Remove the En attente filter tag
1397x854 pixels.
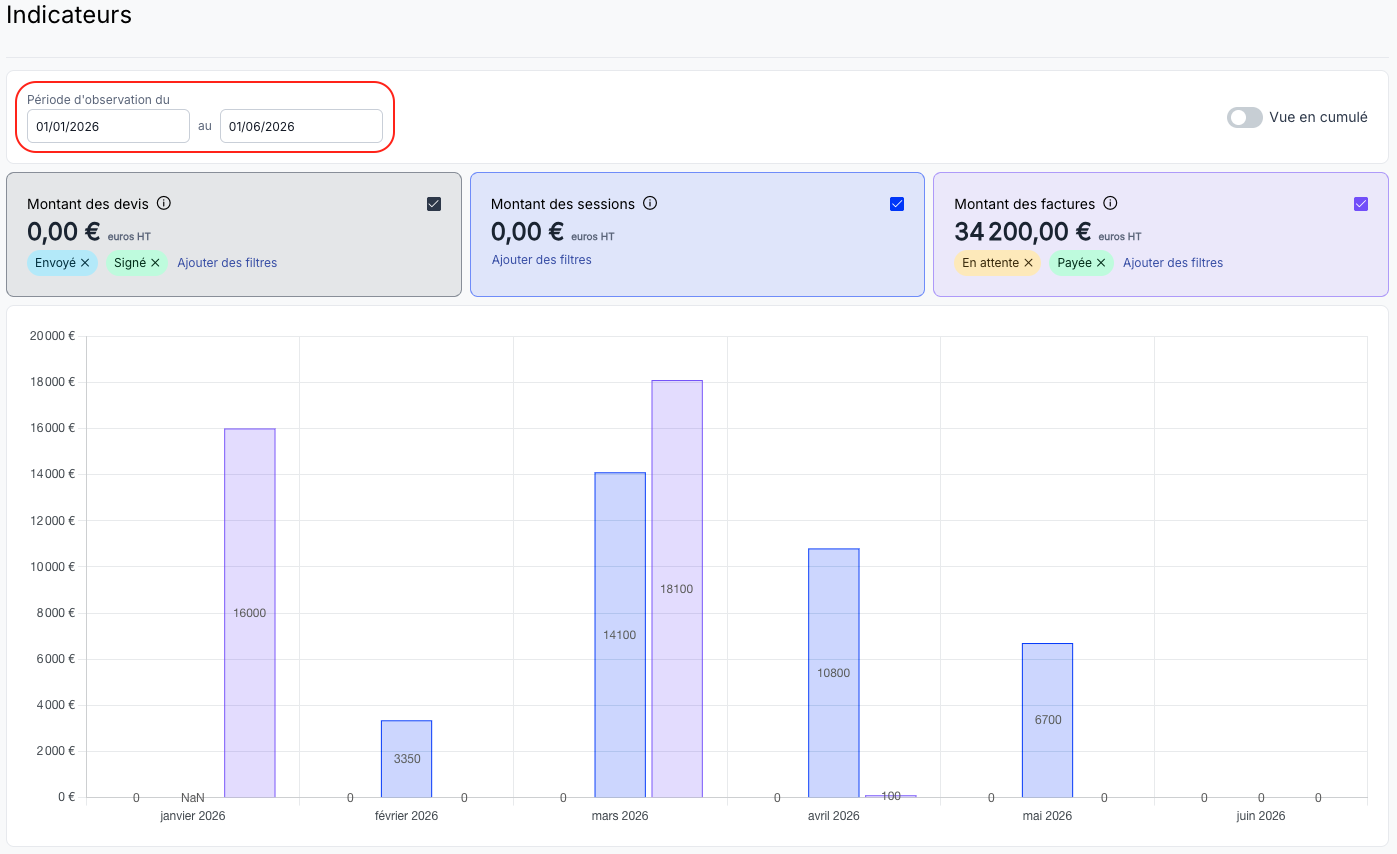click(1028, 263)
